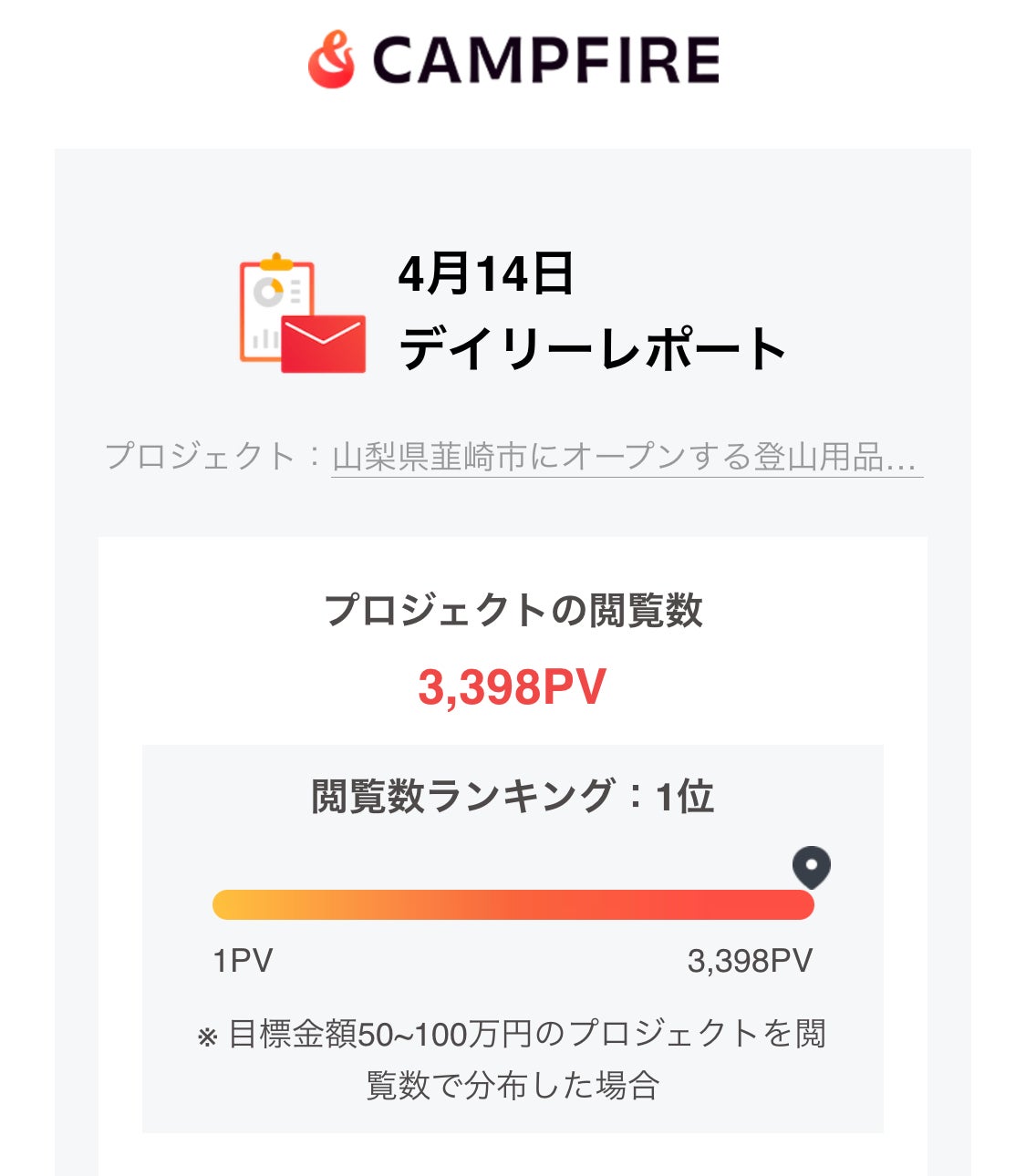Select the 4月14日 date heading
This screenshot has width=1026, height=1176.
pos(485,273)
